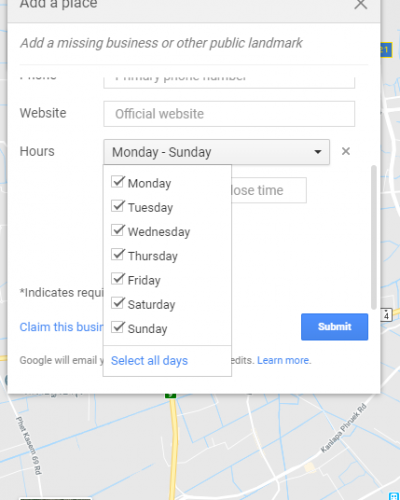Open the Learn more link
Screen dimensions: 400x500
click(284, 360)
